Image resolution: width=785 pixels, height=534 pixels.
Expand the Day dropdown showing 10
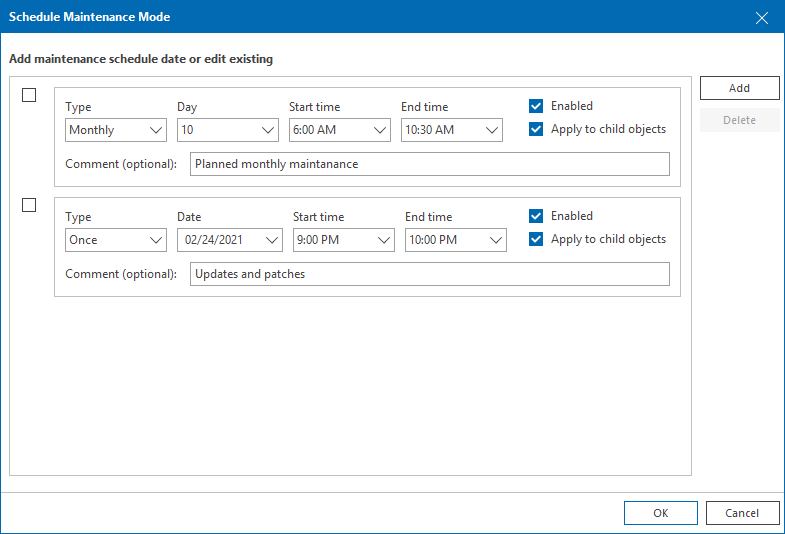coord(228,130)
